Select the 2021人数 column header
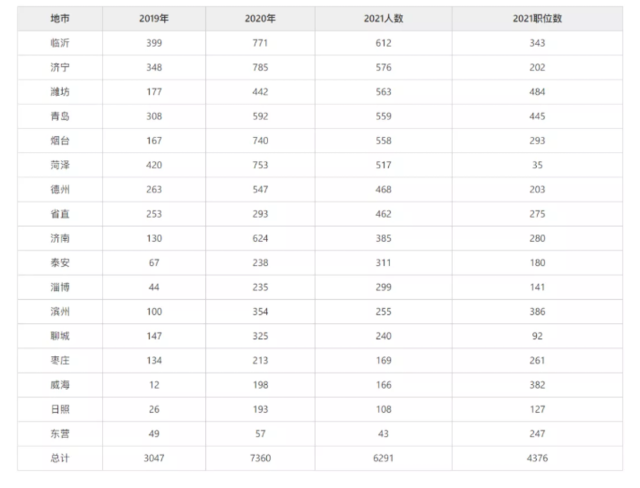This screenshot has width=640, height=488. [383, 18]
